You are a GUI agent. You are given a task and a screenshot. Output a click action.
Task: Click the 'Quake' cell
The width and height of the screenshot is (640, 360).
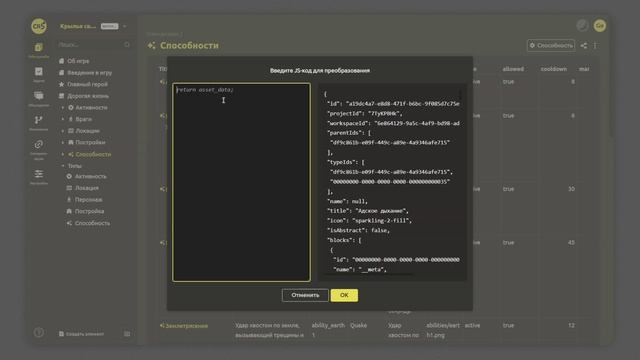coord(358,325)
